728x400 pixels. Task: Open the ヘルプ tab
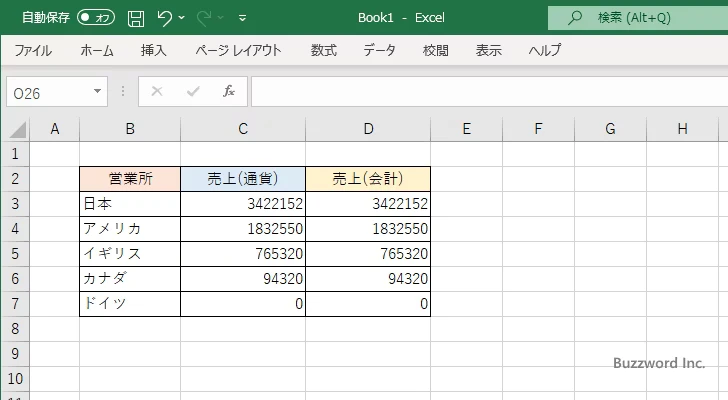coord(545,50)
